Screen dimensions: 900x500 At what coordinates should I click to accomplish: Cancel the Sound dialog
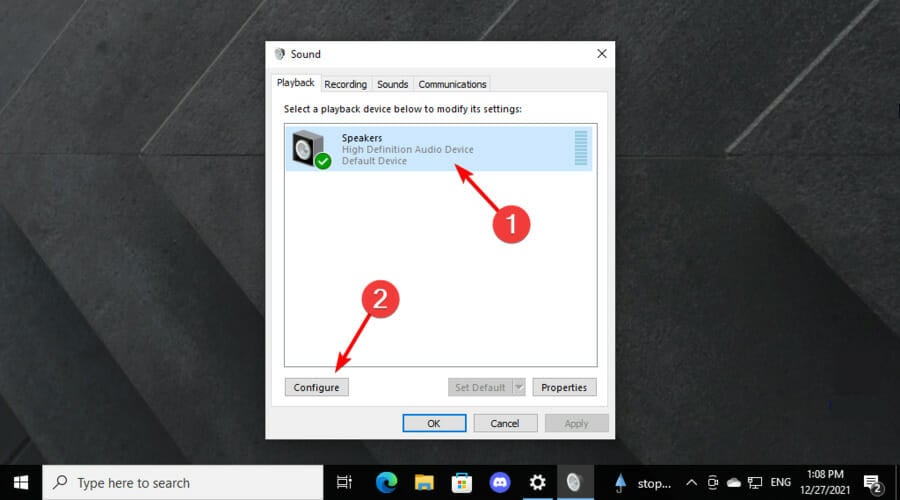point(505,423)
